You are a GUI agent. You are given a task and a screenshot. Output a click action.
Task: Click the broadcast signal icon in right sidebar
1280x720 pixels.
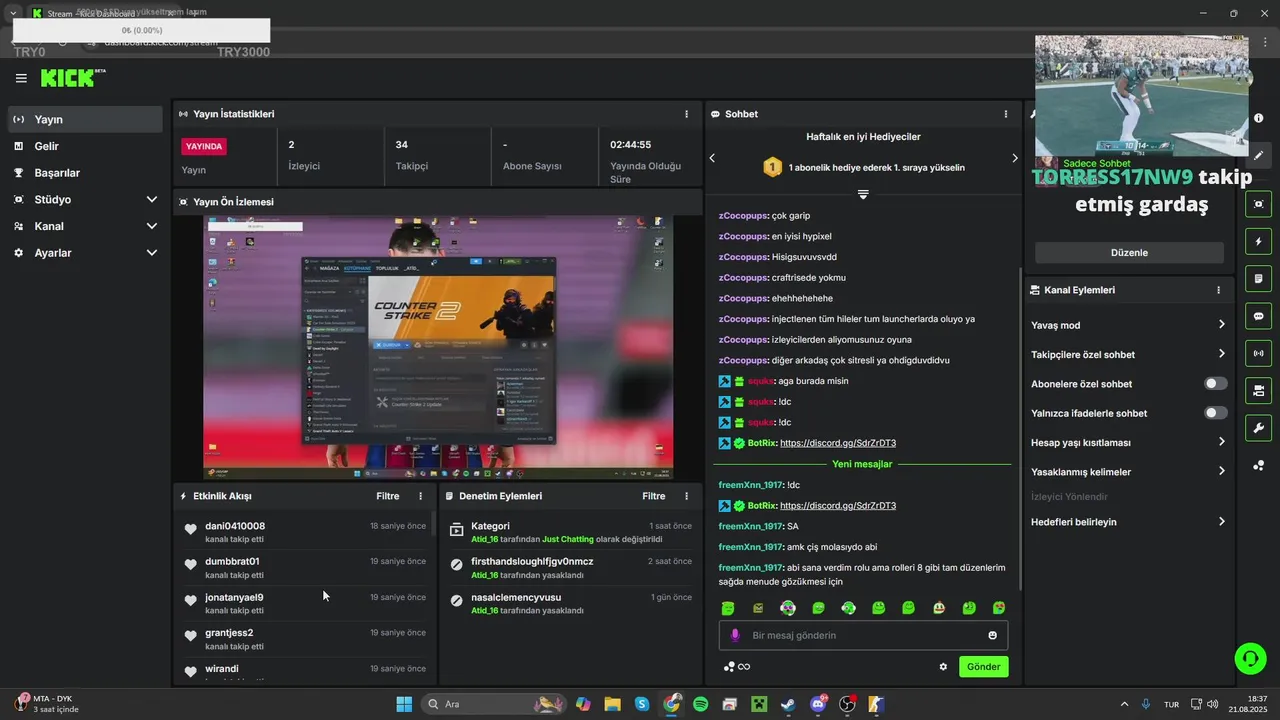1258,353
